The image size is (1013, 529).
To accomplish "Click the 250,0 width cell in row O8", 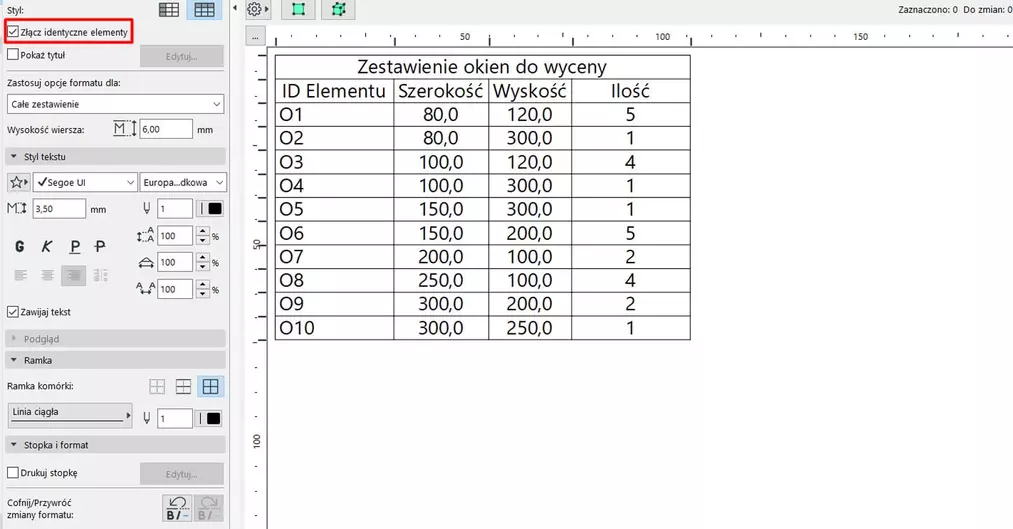I will coord(441,280).
